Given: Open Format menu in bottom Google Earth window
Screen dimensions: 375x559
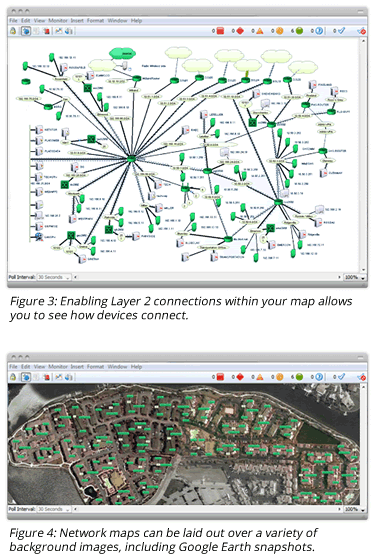Looking at the screenshot, I should (95, 366).
